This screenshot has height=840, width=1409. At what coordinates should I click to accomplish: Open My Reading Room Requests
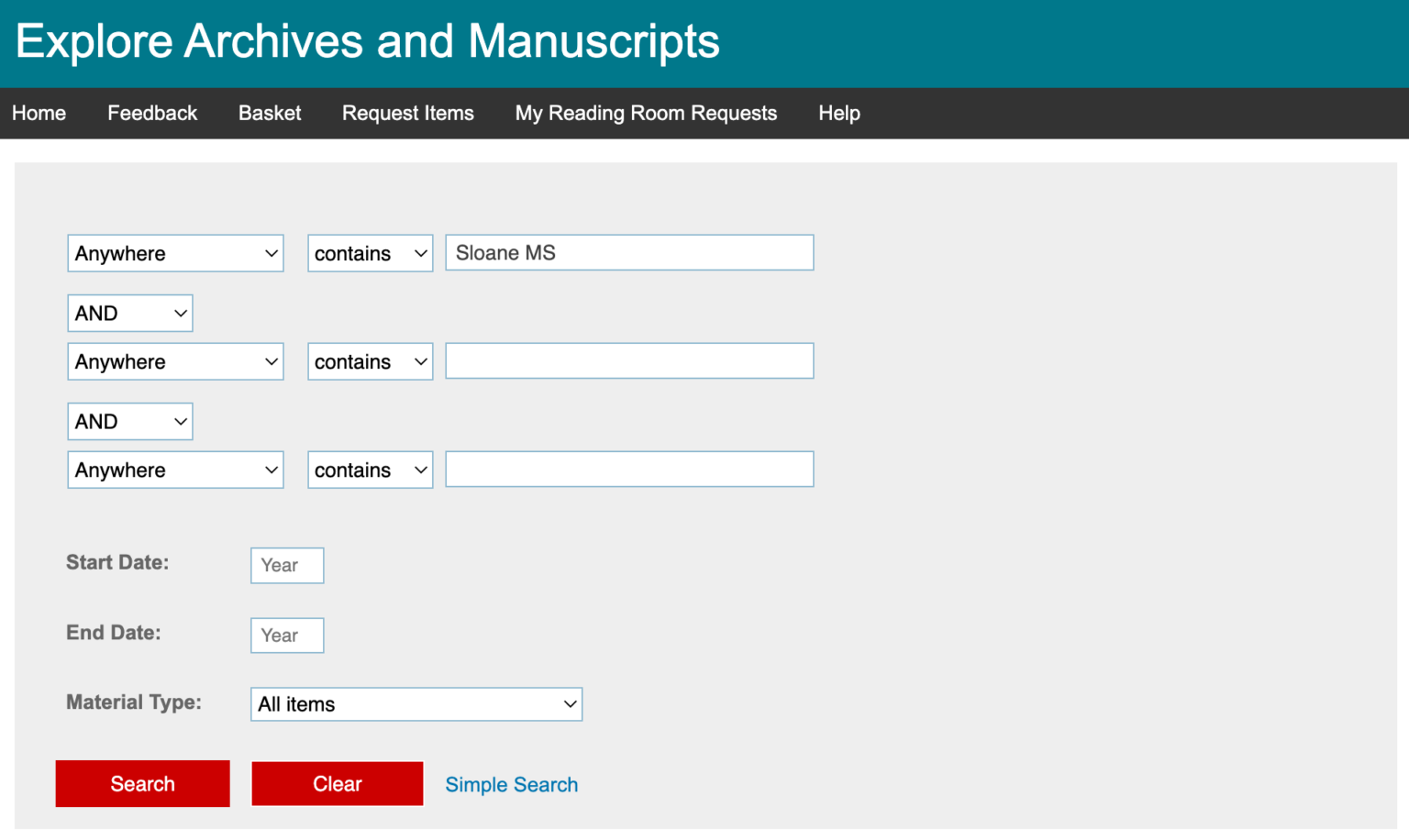click(x=646, y=113)
